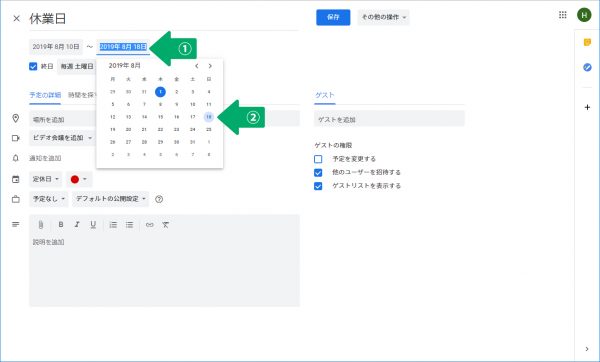Switch to the 予定の詳細 tab
600x362 pixels.
tap(45, 95)
